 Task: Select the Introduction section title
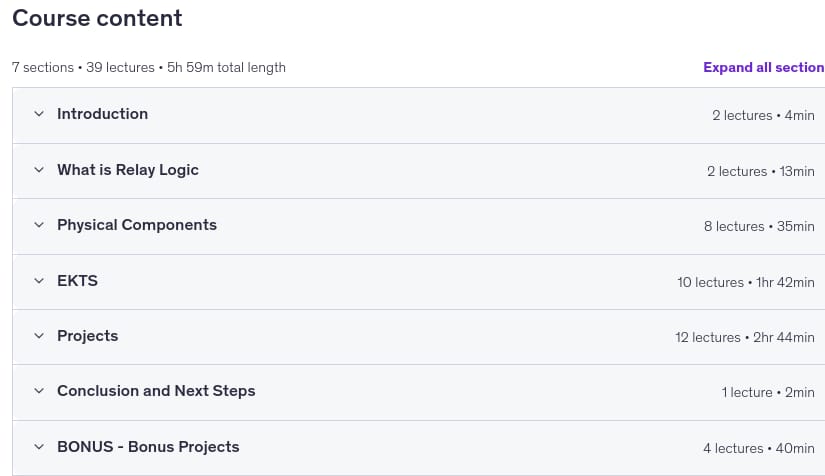[103, 114]
